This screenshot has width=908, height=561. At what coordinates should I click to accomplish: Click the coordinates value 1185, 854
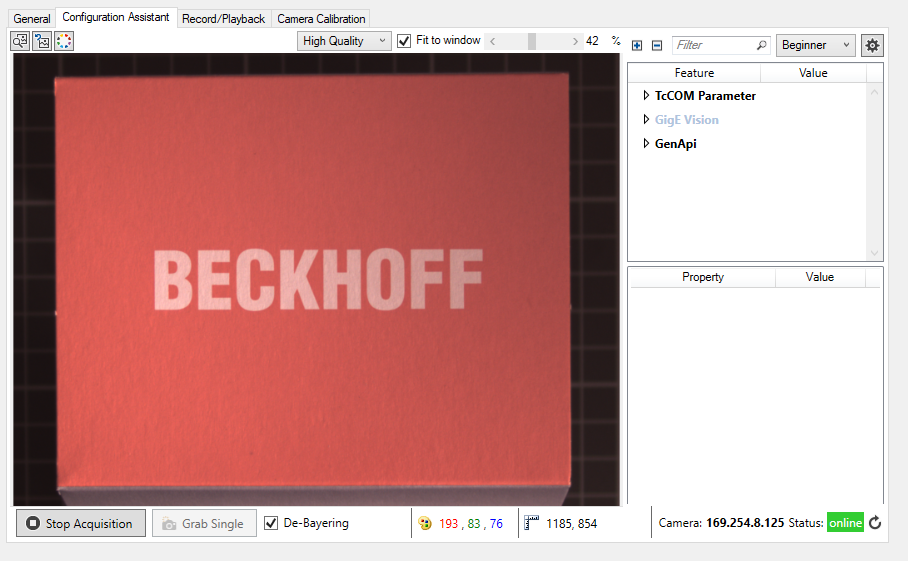[571, 523]
